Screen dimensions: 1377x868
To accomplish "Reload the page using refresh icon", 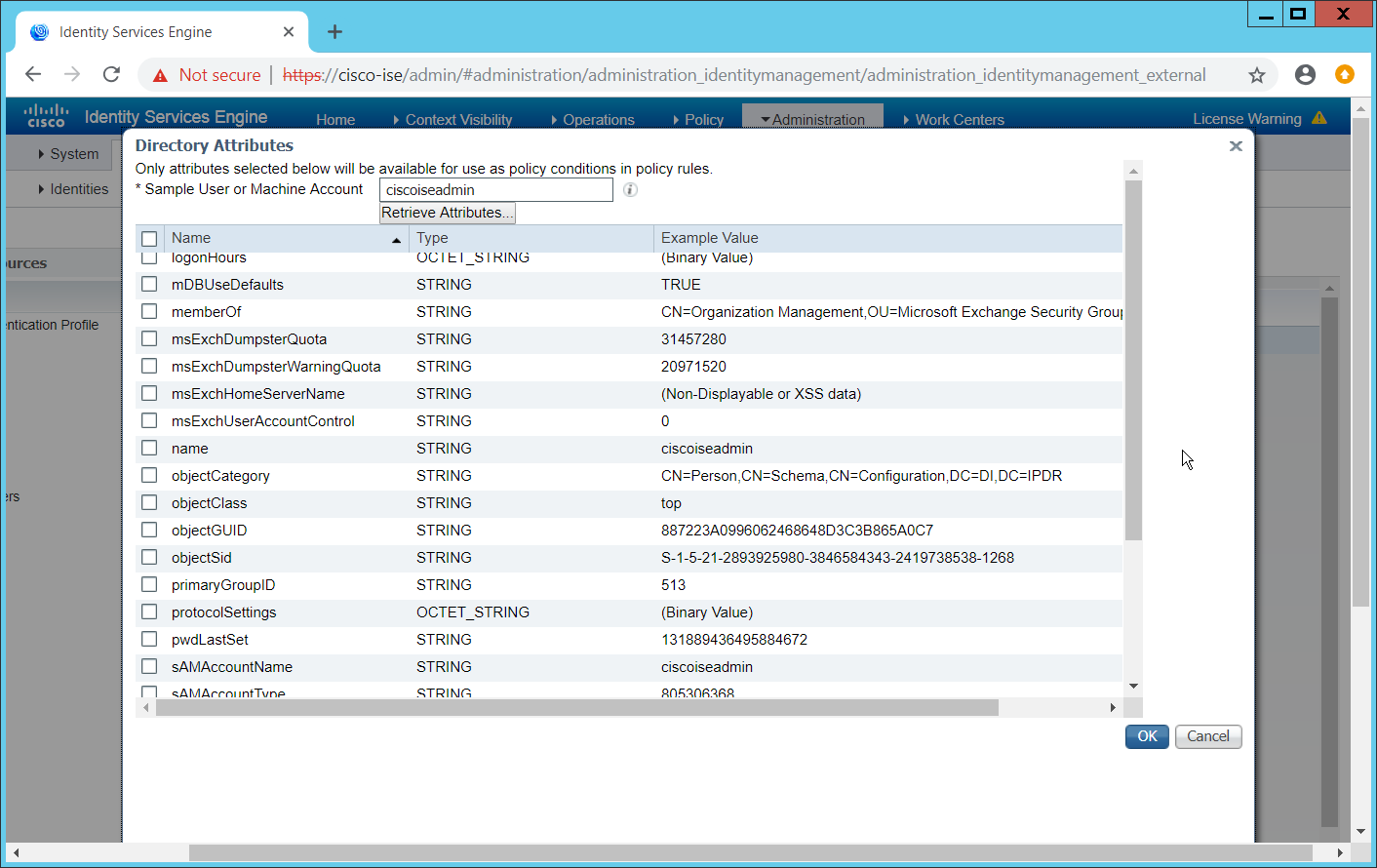I will tap(112, 75).
